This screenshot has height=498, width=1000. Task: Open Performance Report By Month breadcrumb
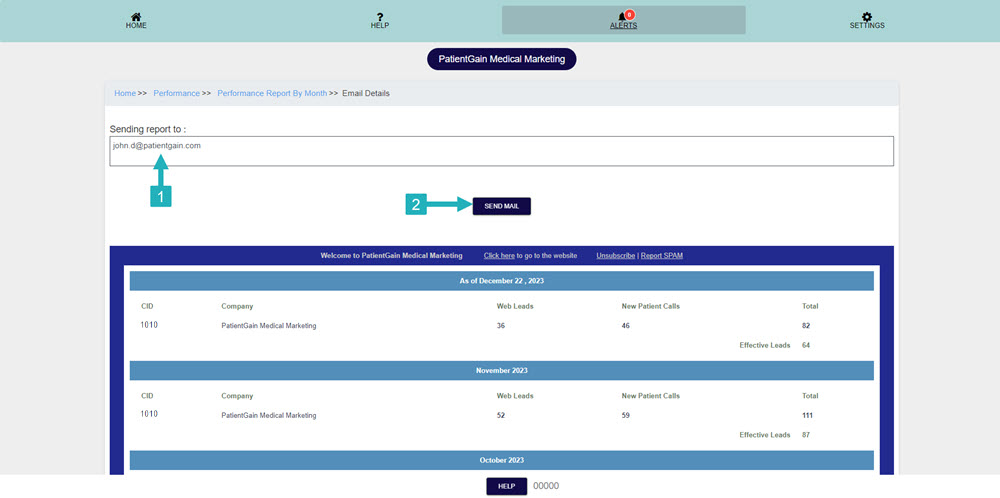click(272, 93)
